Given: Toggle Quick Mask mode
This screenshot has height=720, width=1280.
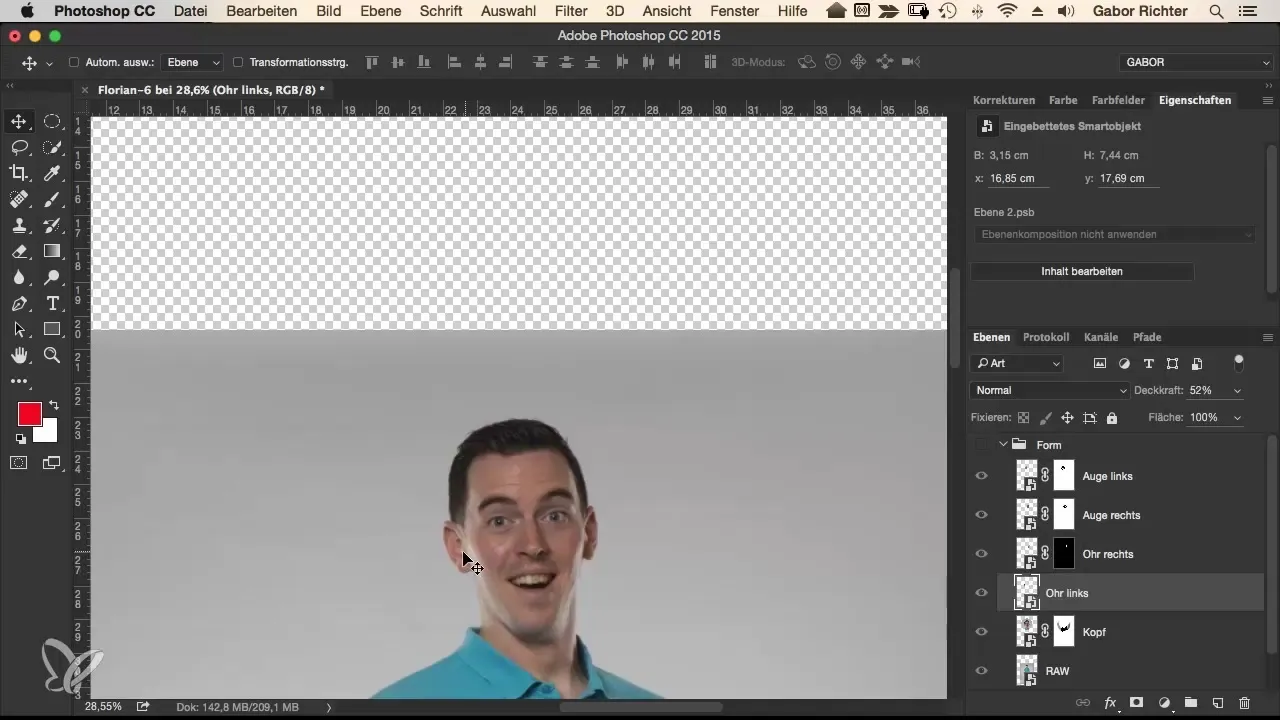Looking at the screenshot, I should coord(19,462).
